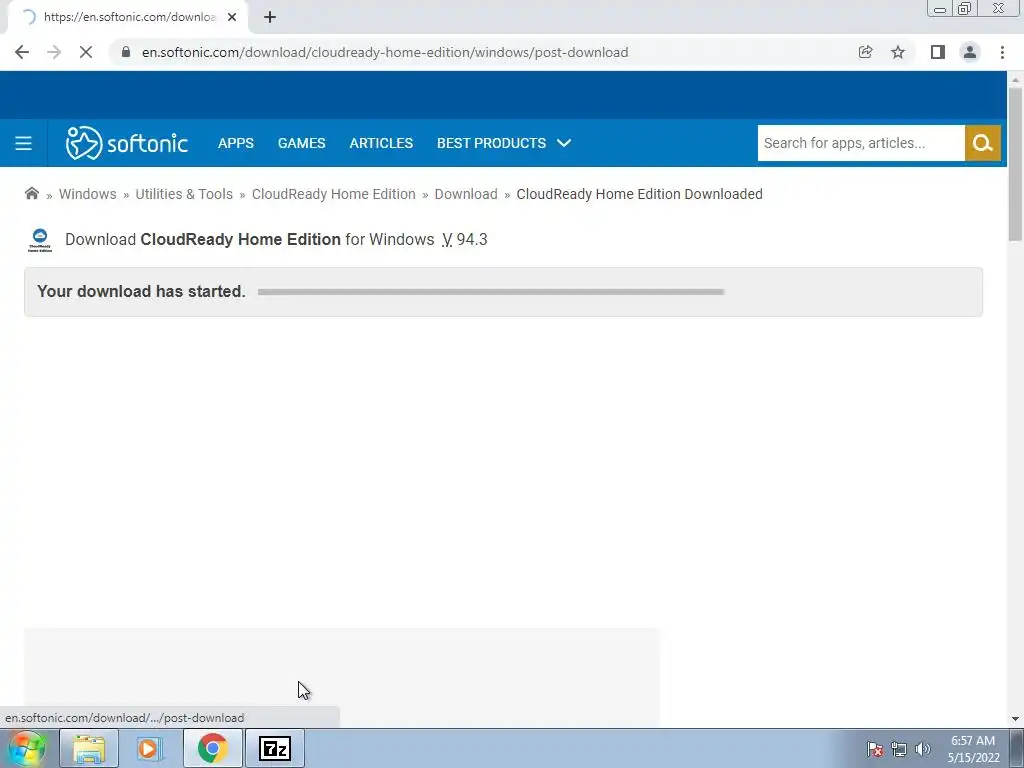The image size is (1024, 768).
Task: Click the lock icon in the address bar
Action: (126, 52)
